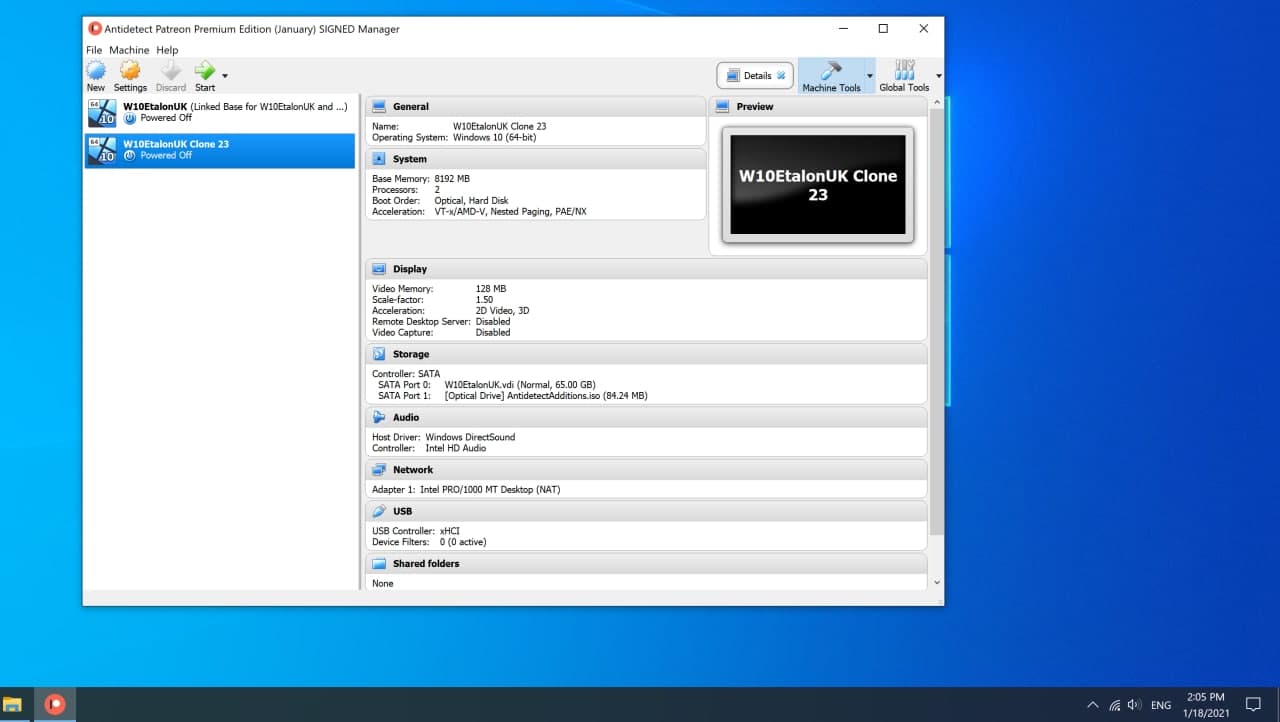Select the Details tab button

click(755, 76)
